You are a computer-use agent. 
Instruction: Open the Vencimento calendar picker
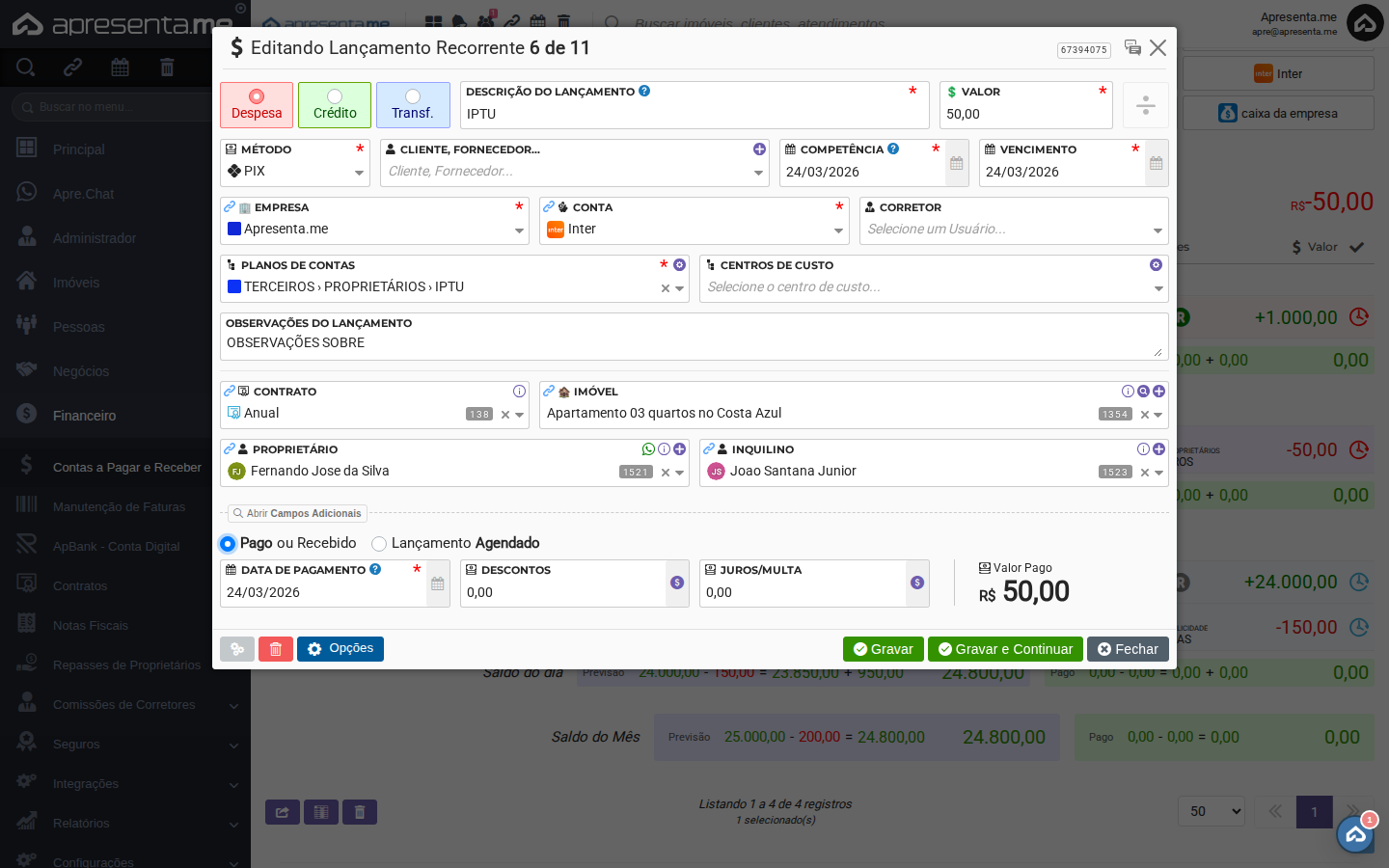tap(1156, 164)
